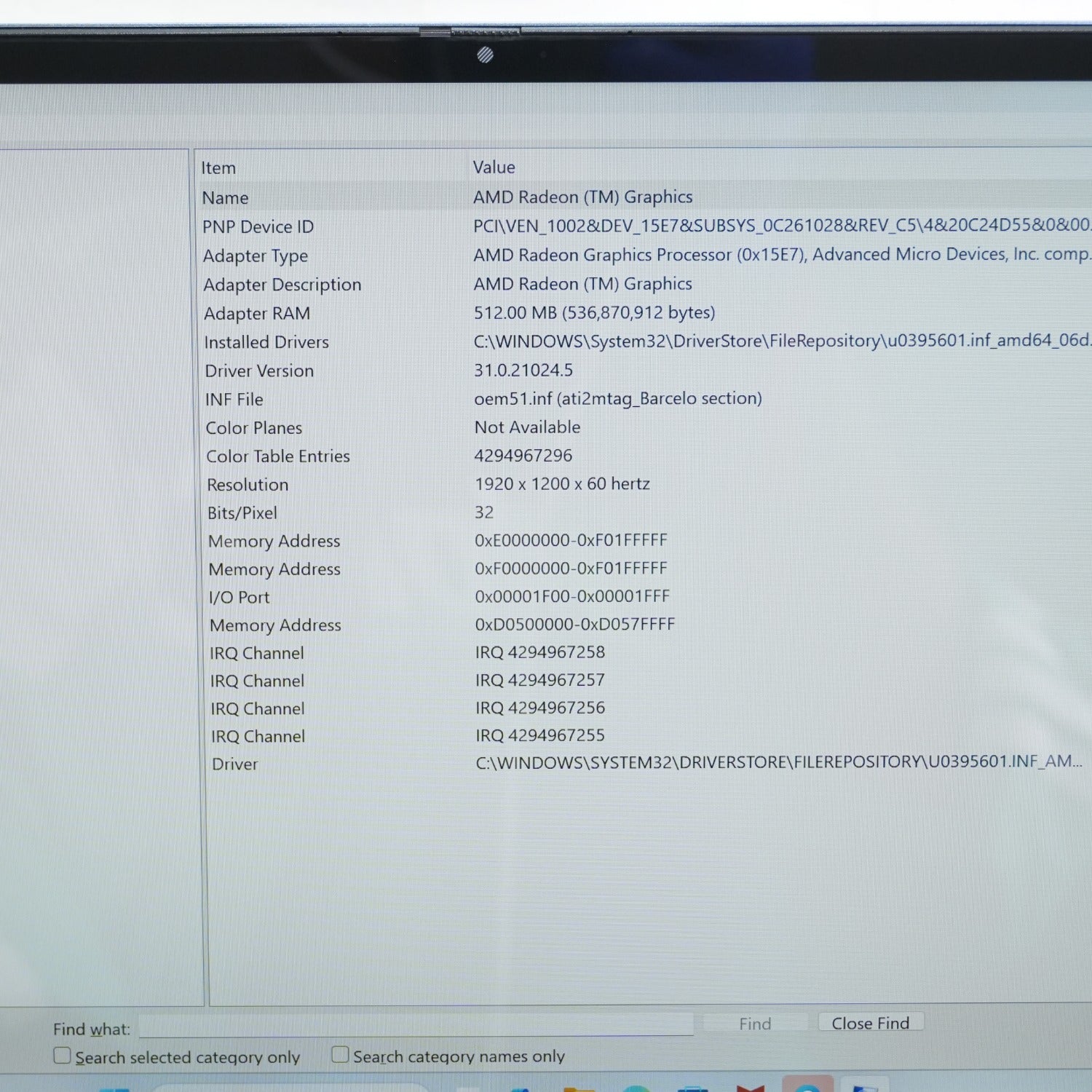Select the Color Table Entries row label

[278, 456]
